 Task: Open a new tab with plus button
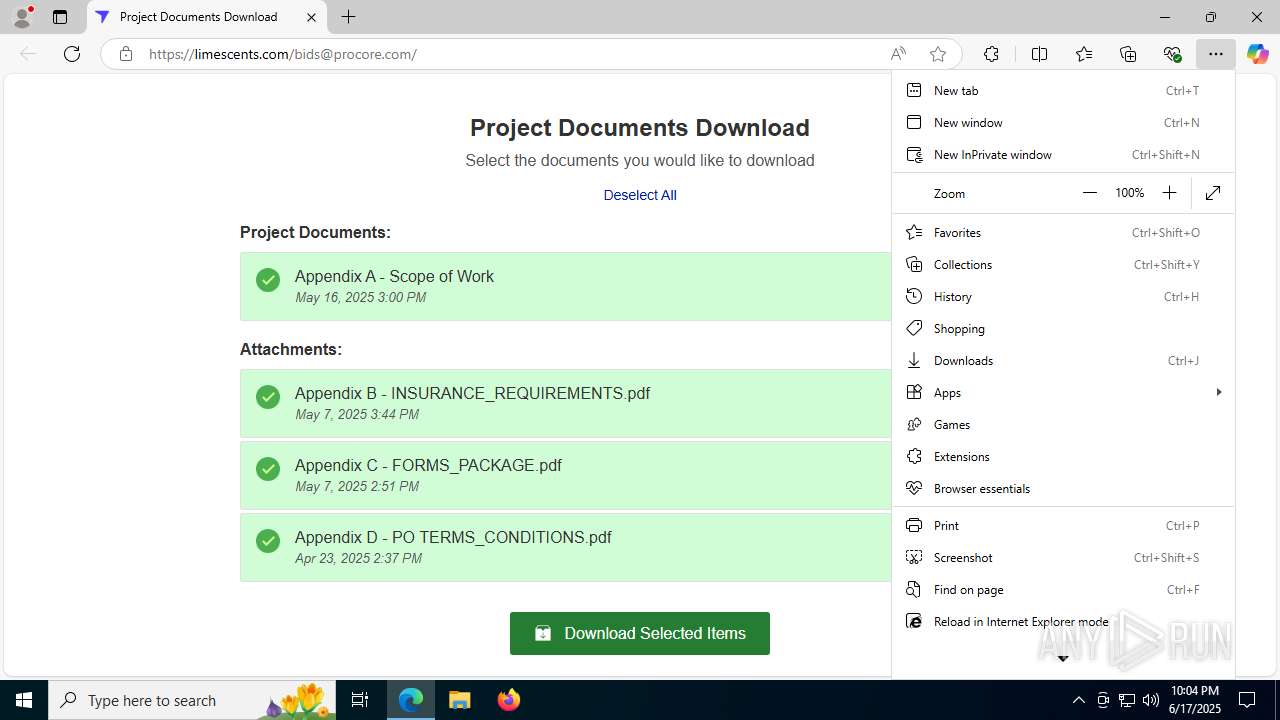click(x=348, y=17)
